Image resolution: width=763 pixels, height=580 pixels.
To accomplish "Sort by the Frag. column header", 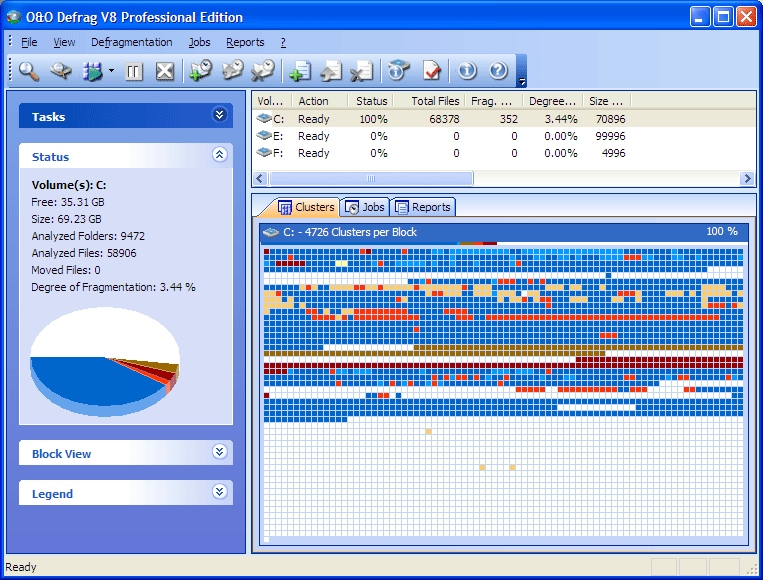I will (x=494, y=101).
